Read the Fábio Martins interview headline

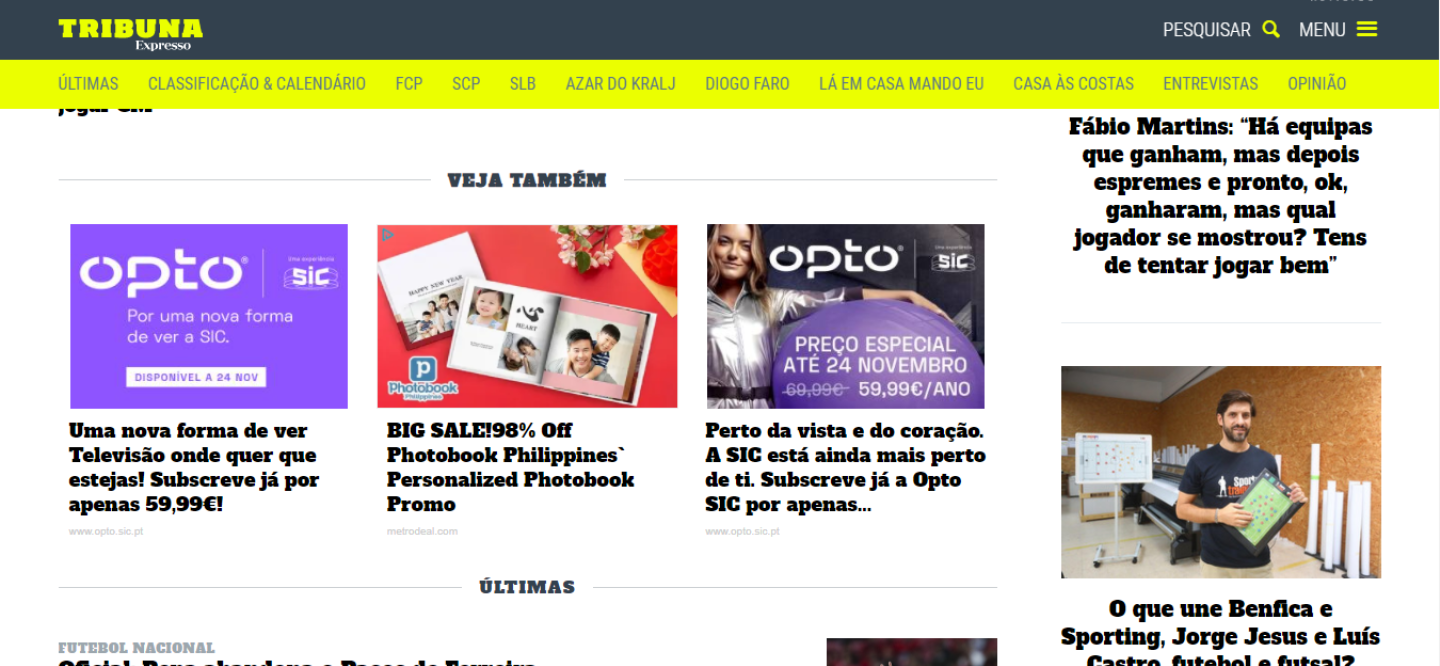(1221, 196)
